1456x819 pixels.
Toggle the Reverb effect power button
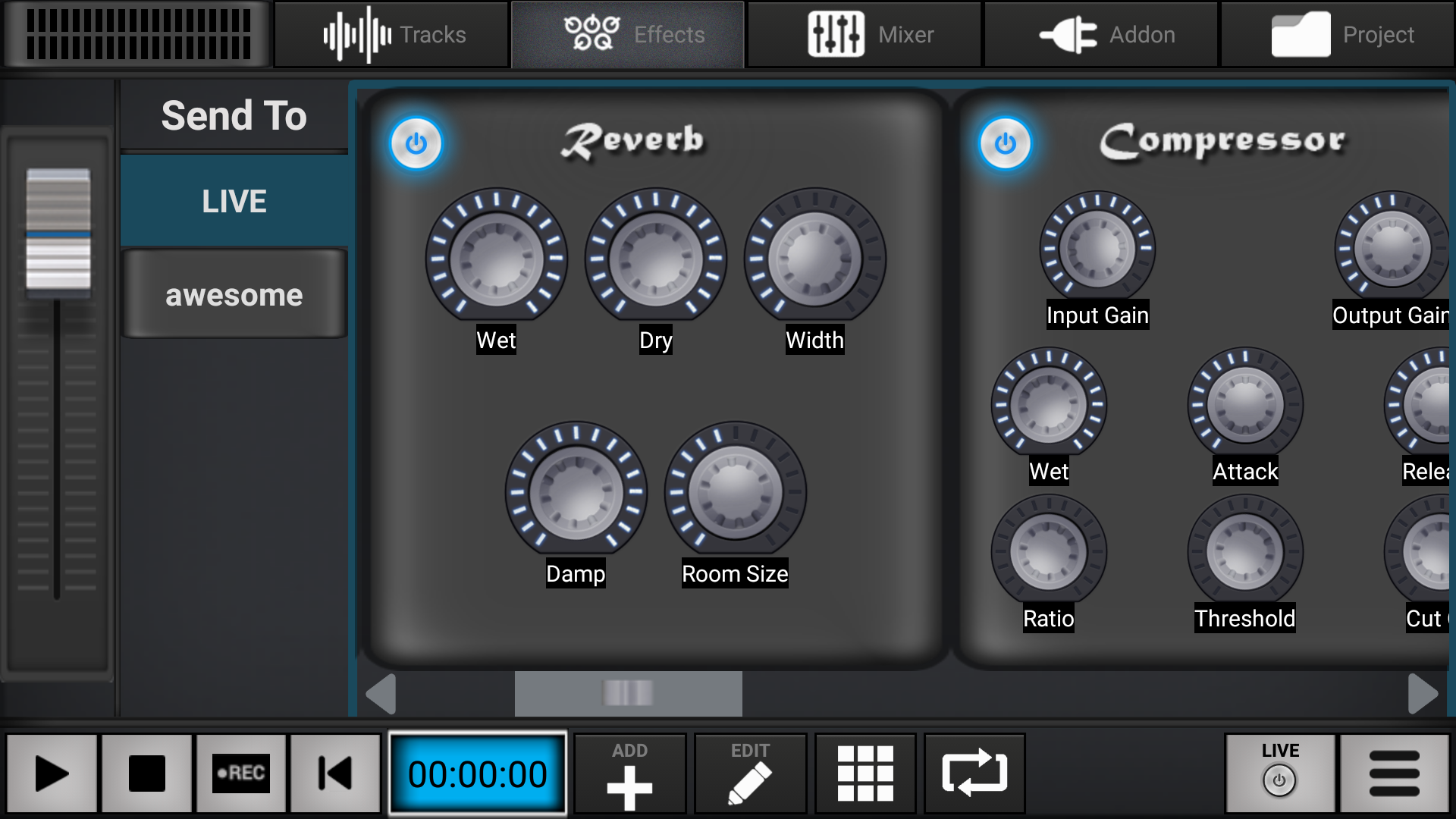coord(416,143)
